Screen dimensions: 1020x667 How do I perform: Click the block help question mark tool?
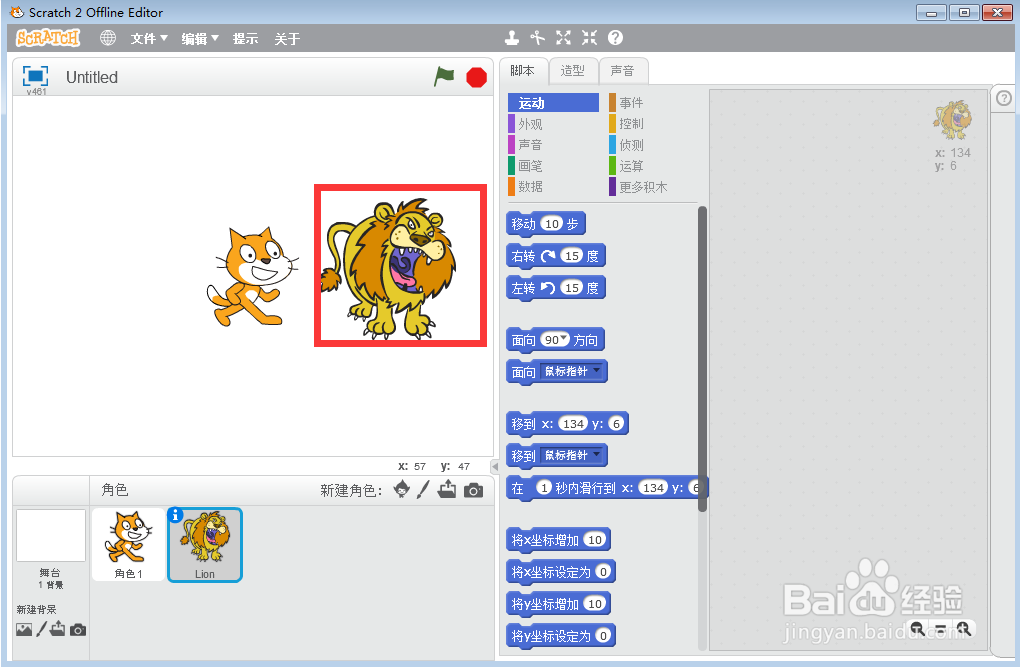[x=615, y=38]
